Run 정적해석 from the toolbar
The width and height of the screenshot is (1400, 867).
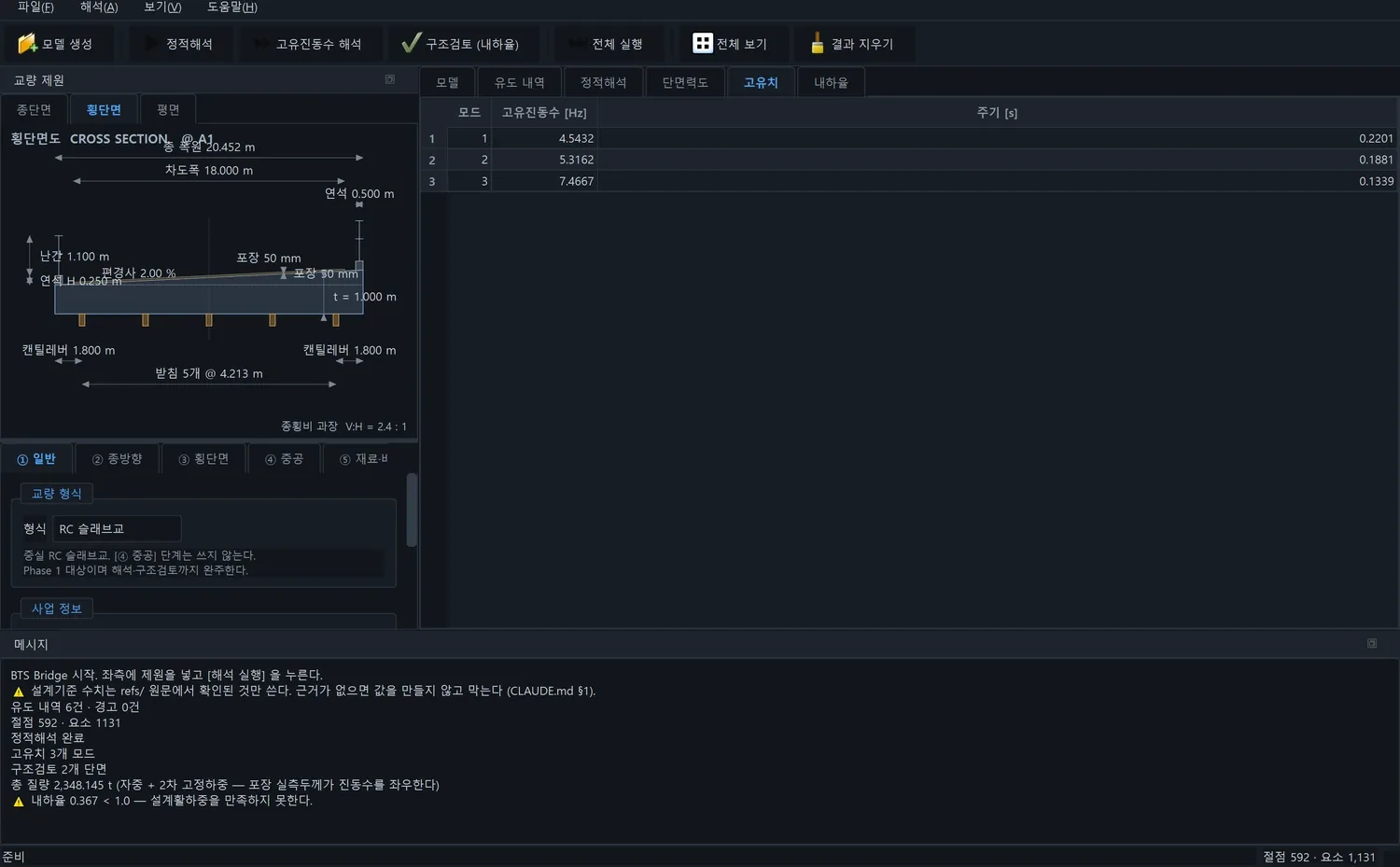point(179,44)
